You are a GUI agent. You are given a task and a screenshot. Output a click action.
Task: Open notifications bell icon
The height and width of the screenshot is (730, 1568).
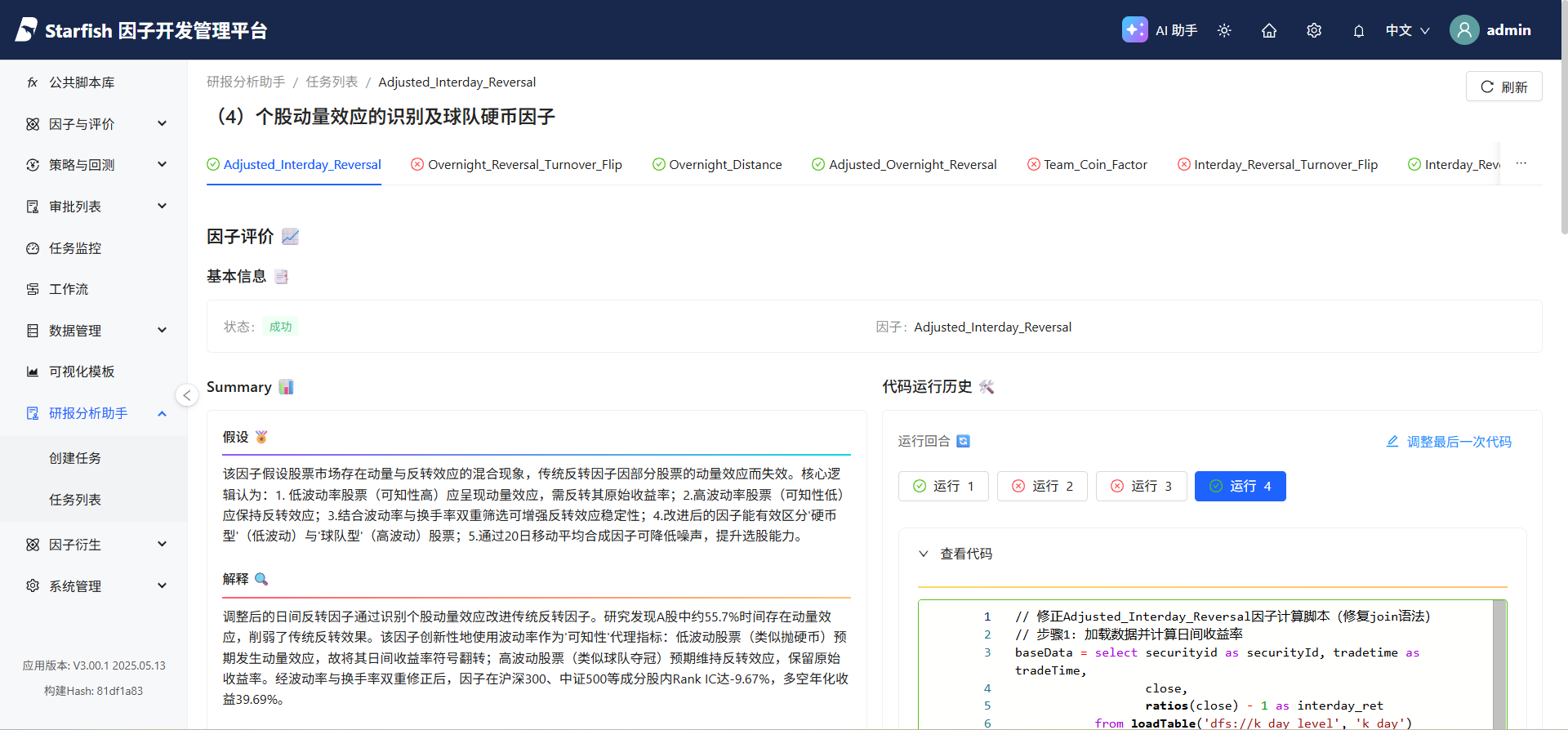(x=1359, y=31)
